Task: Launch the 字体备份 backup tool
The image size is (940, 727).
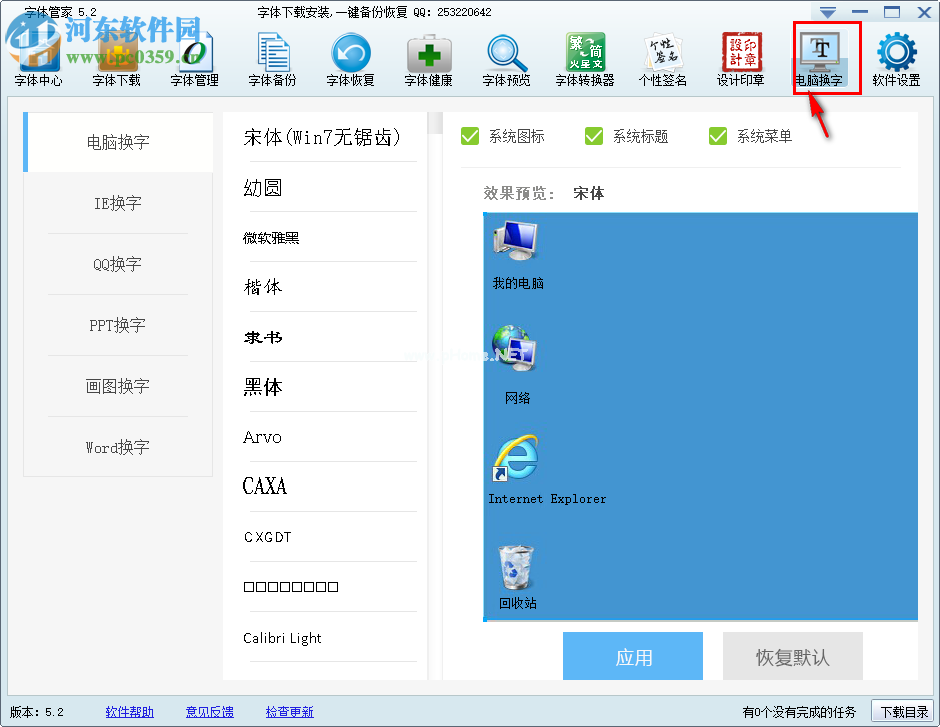Action: point(272,58)
